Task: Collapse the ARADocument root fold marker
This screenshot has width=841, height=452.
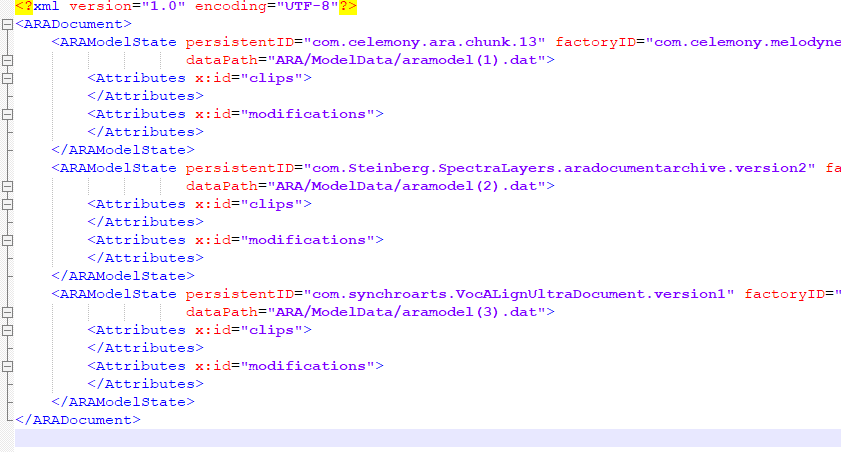Action: (x=8, y=24)
